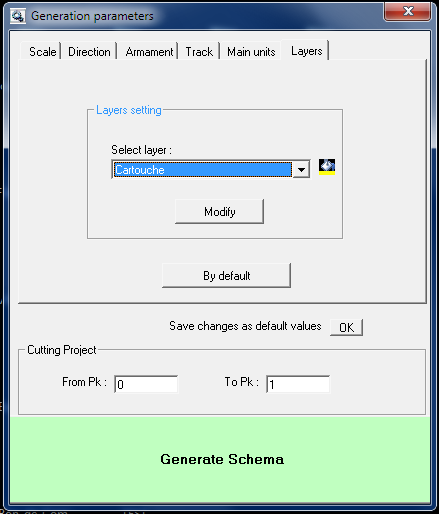
Task: Click the Layers tab
Action: (x=306, y=51)
